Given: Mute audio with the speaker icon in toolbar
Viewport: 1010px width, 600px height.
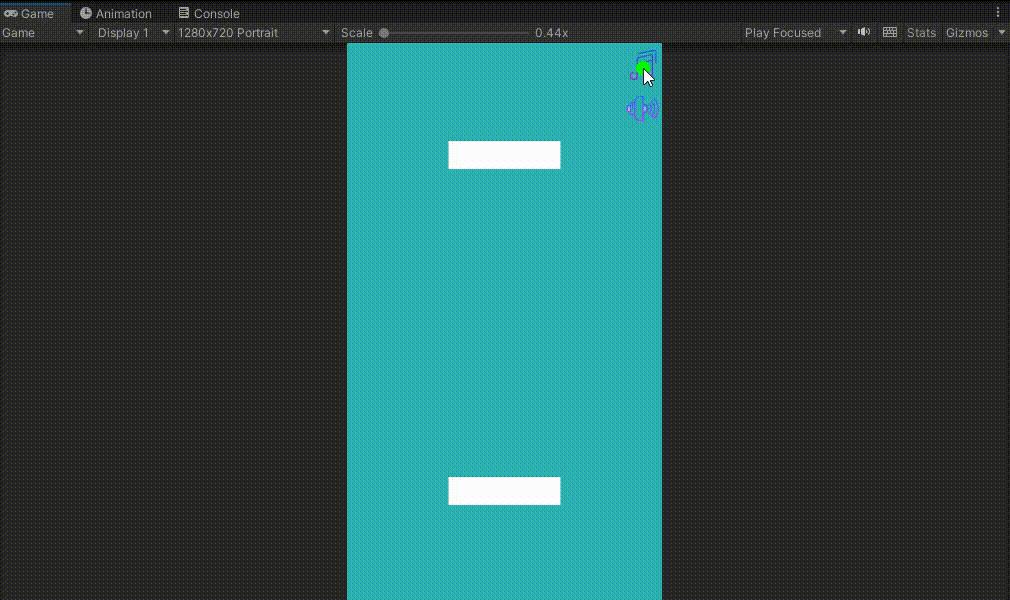Looking at the screenshot, I should tap(863, 32).
